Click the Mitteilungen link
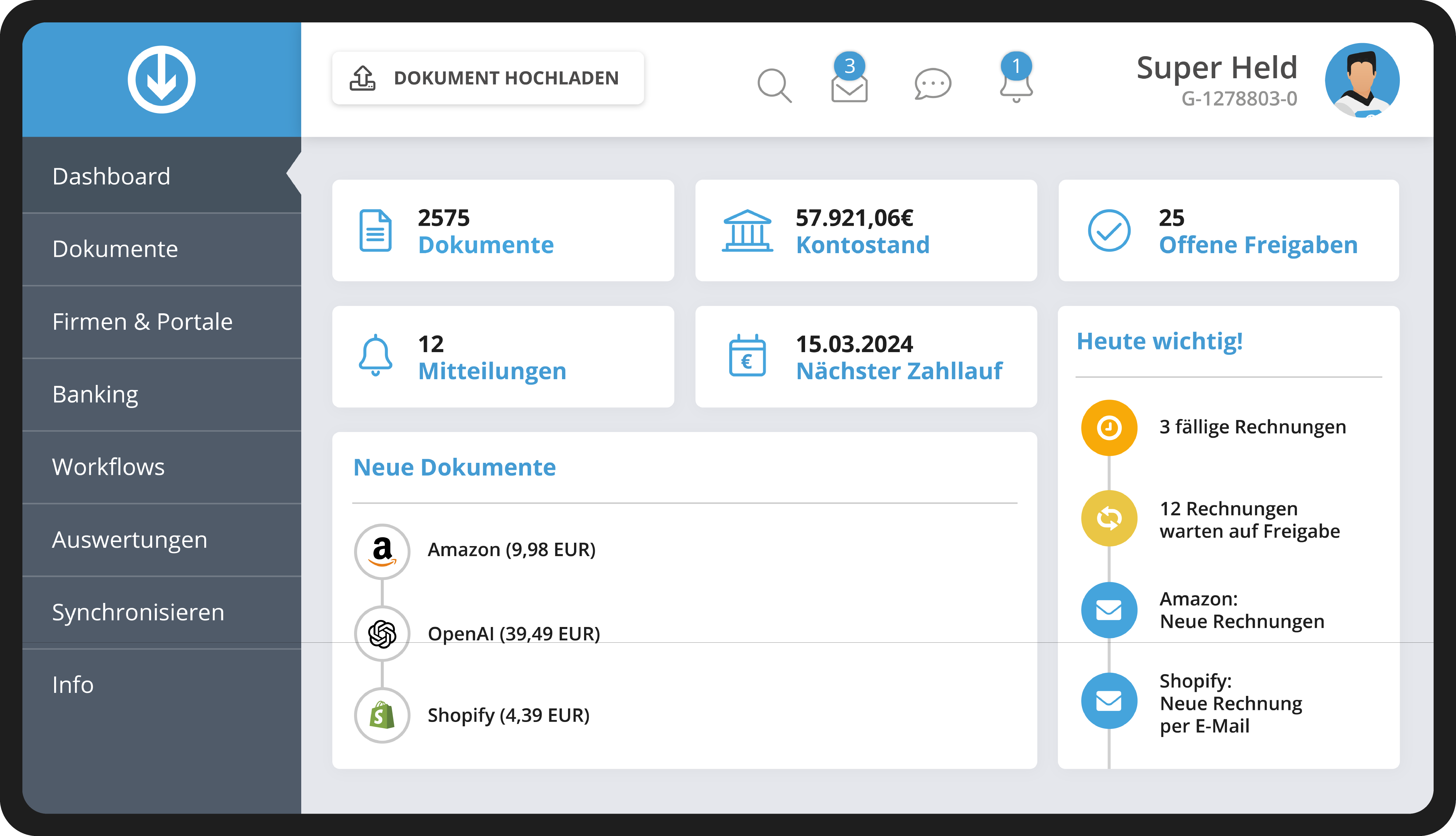This screenshot has height=836, width=1456. (x=492, y=372)
